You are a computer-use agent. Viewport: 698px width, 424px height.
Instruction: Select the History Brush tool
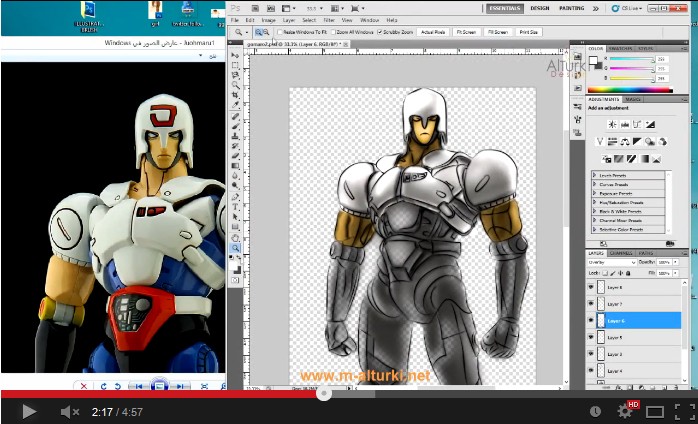click(235, 146)
